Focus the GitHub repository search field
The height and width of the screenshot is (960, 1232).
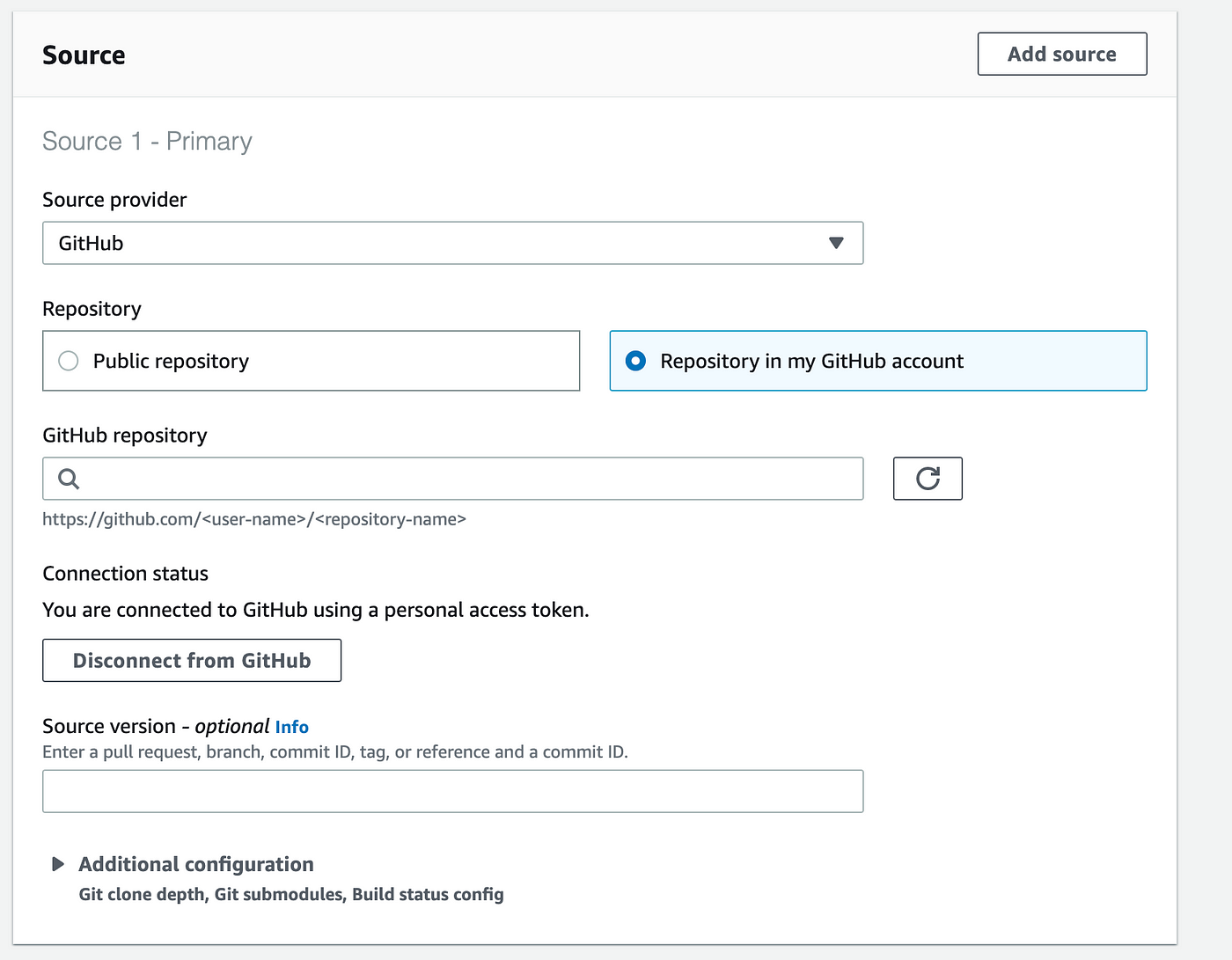(452, 479)
